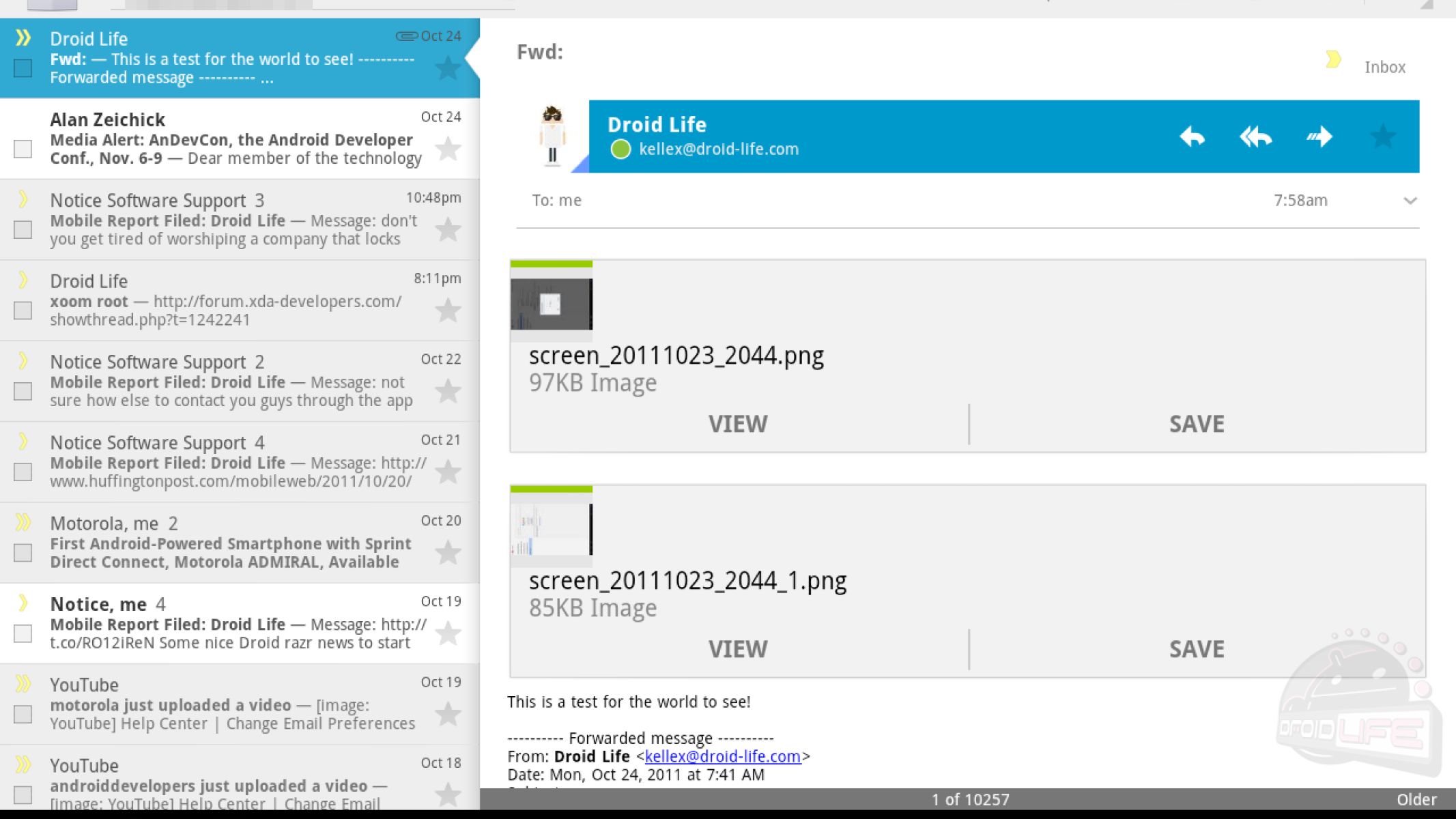Click the yellow importance marker beside Inbox label
1456x819 pixels.
pos(1333,59)
